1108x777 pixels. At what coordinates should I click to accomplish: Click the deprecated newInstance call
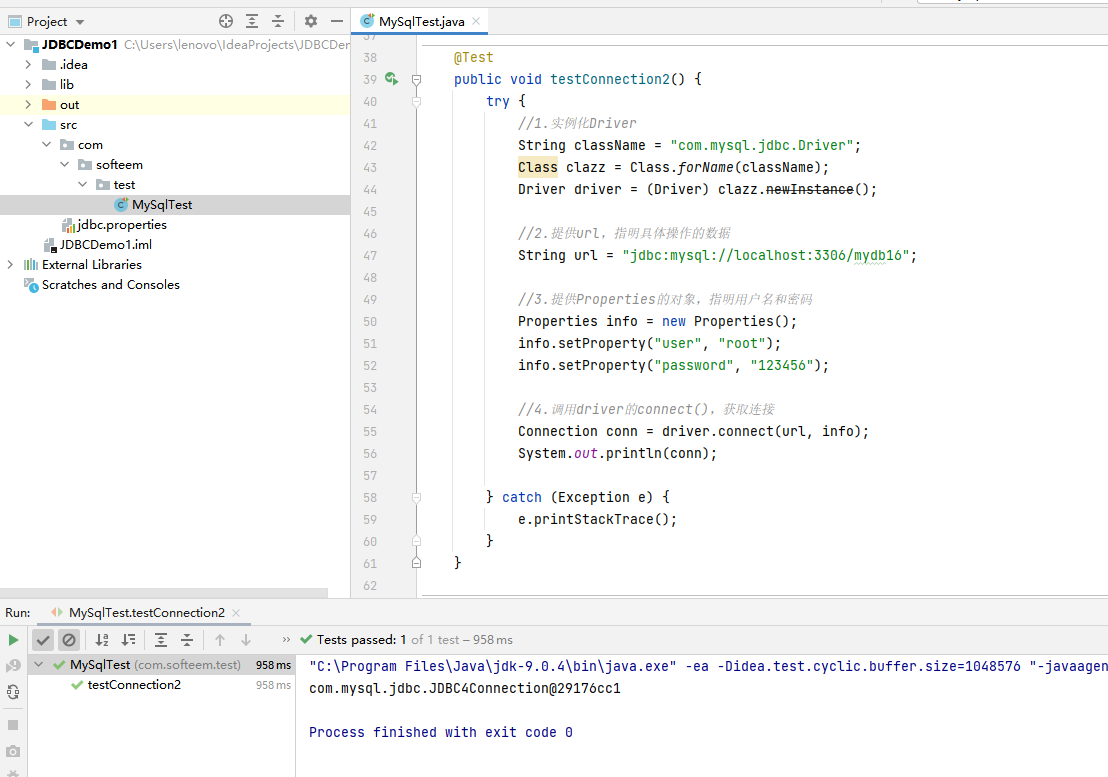pos(809,189)
